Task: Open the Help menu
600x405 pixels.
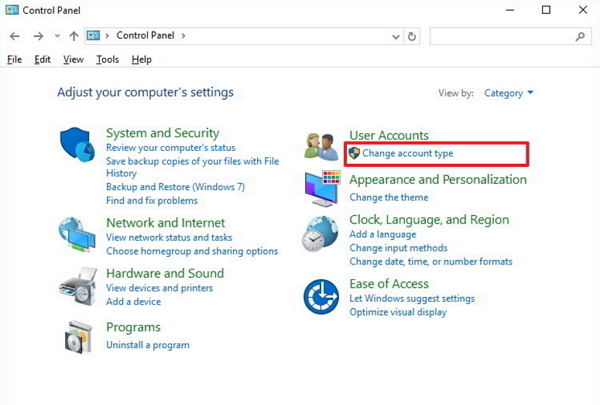Action: tap(142, 59)
